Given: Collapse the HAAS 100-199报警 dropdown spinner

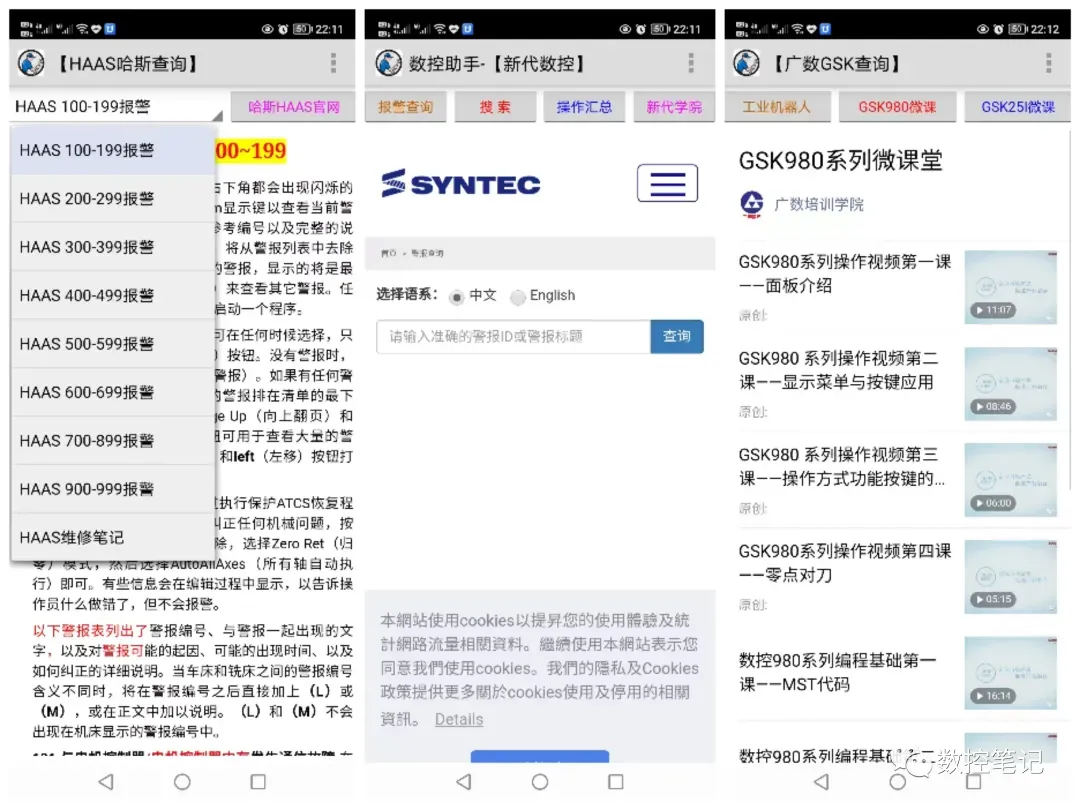Looking at the screenshot, I should point(117,107).
